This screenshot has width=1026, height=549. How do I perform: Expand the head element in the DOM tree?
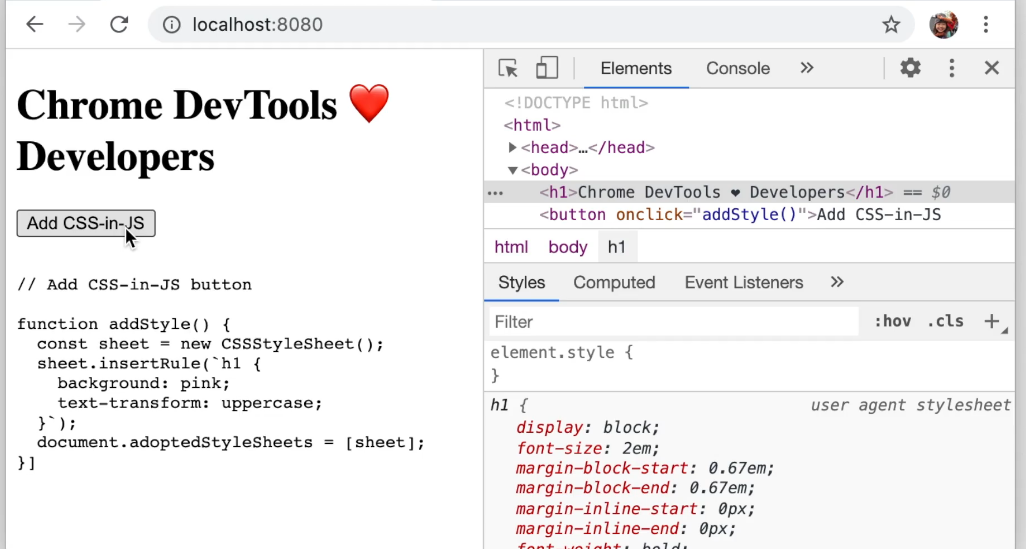(513, 148)
